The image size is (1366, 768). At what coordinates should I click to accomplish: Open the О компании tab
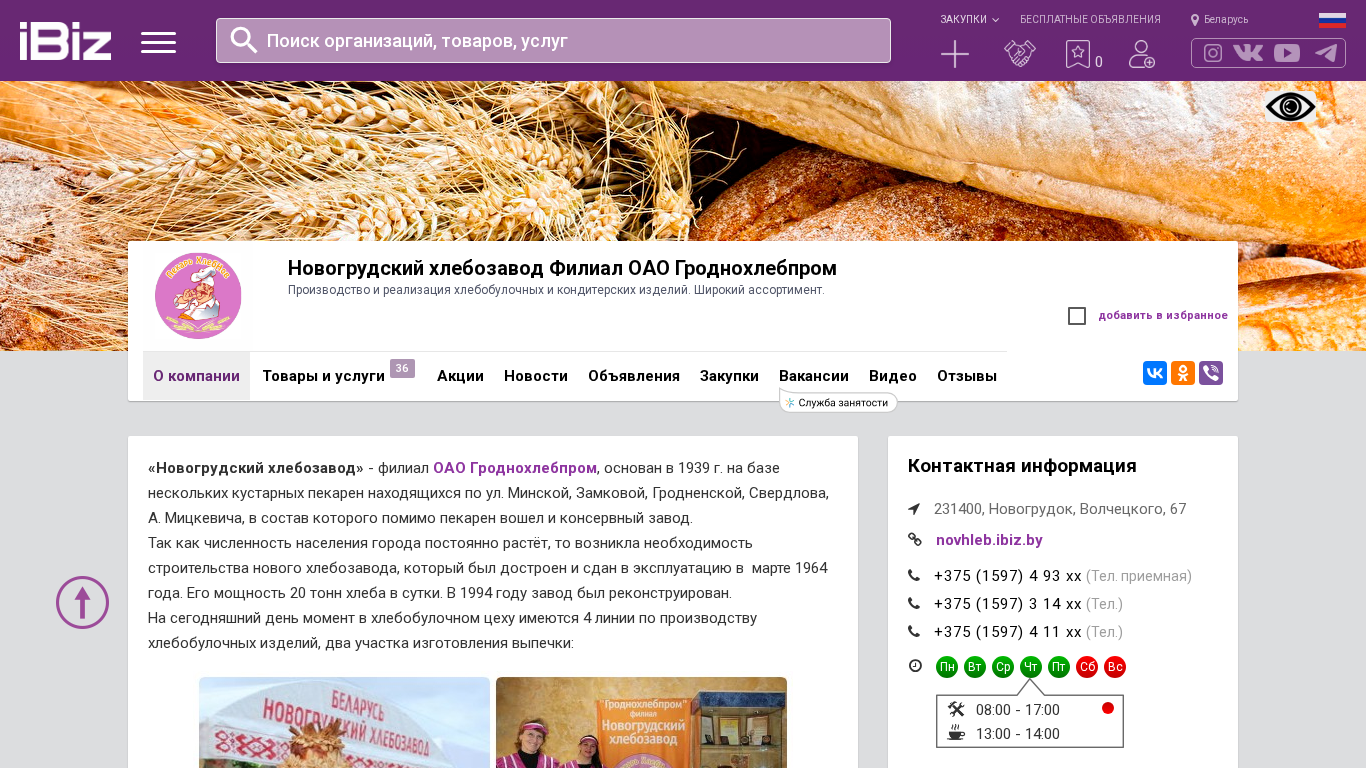click(x=196, y=376)
